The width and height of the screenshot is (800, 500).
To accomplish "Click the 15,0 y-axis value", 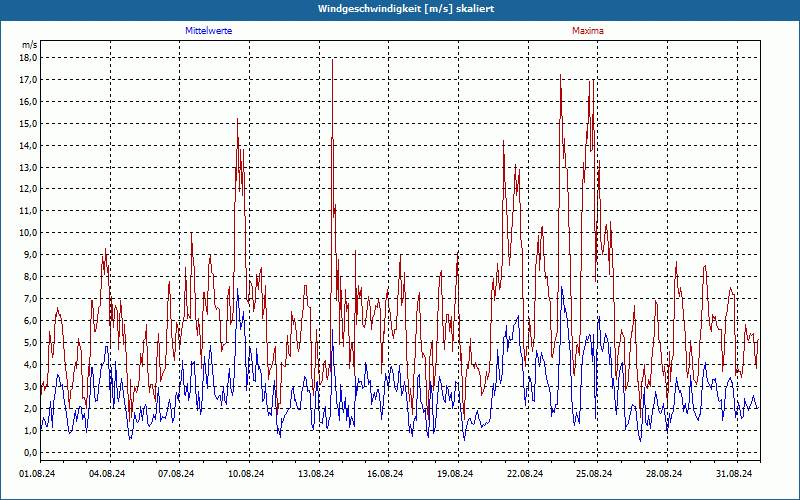I will coord(29,123).
